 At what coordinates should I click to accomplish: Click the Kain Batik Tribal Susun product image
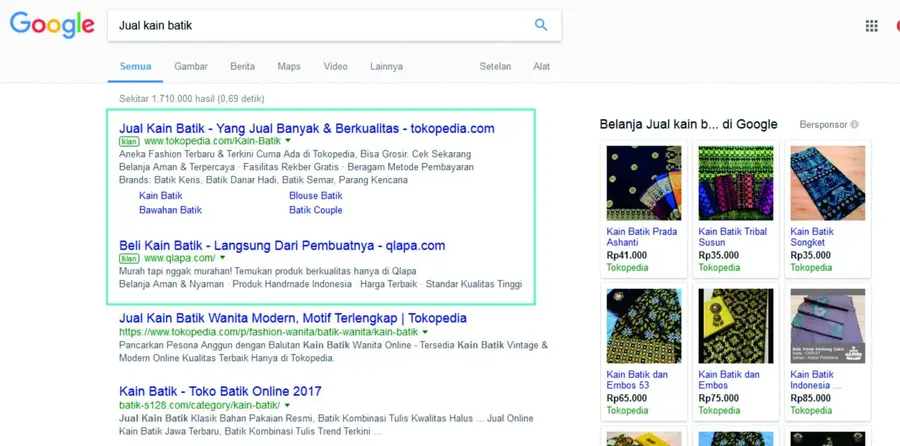pyautogui.click(x=736, y=183)
